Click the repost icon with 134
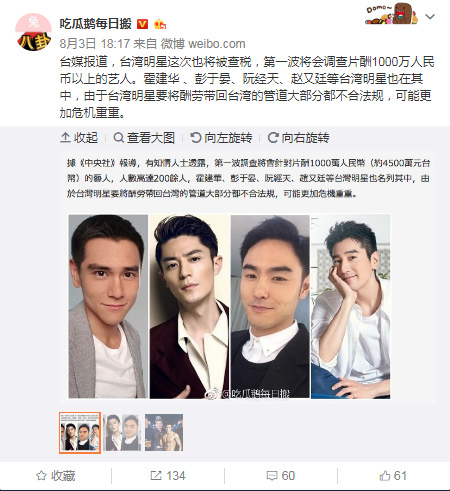 point(168,476)
